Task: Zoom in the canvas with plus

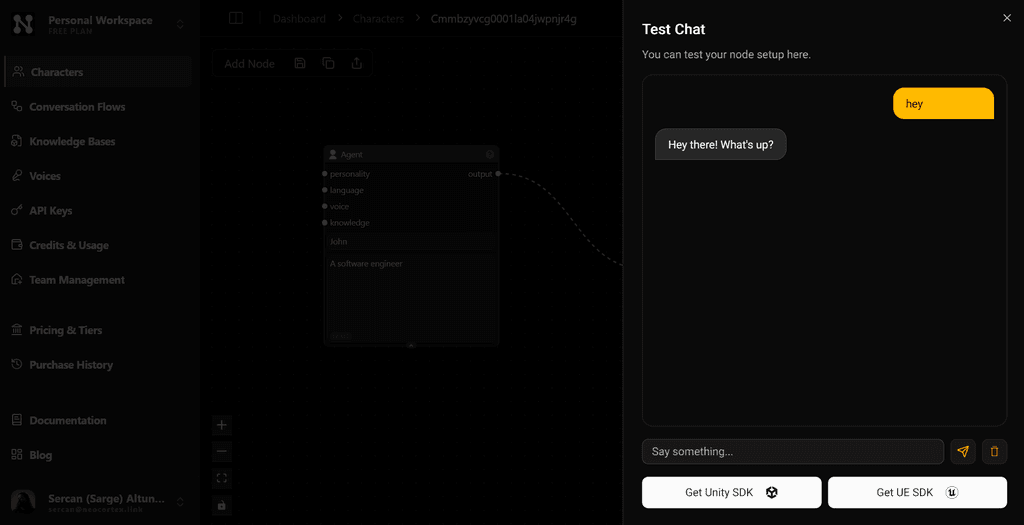Action: click(x=221, y=425)
